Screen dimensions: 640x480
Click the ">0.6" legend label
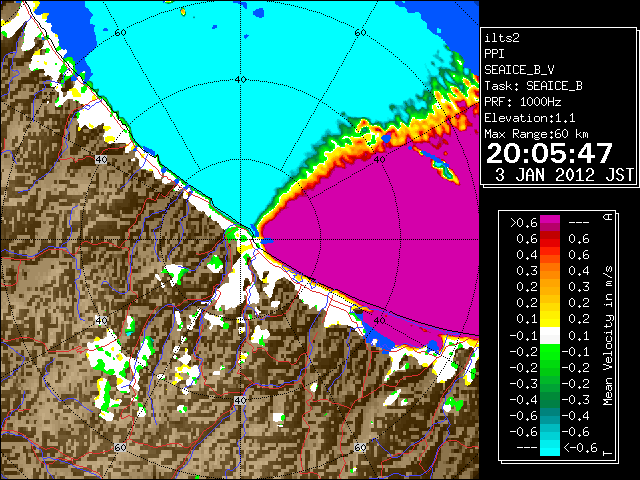pos(524,223)
